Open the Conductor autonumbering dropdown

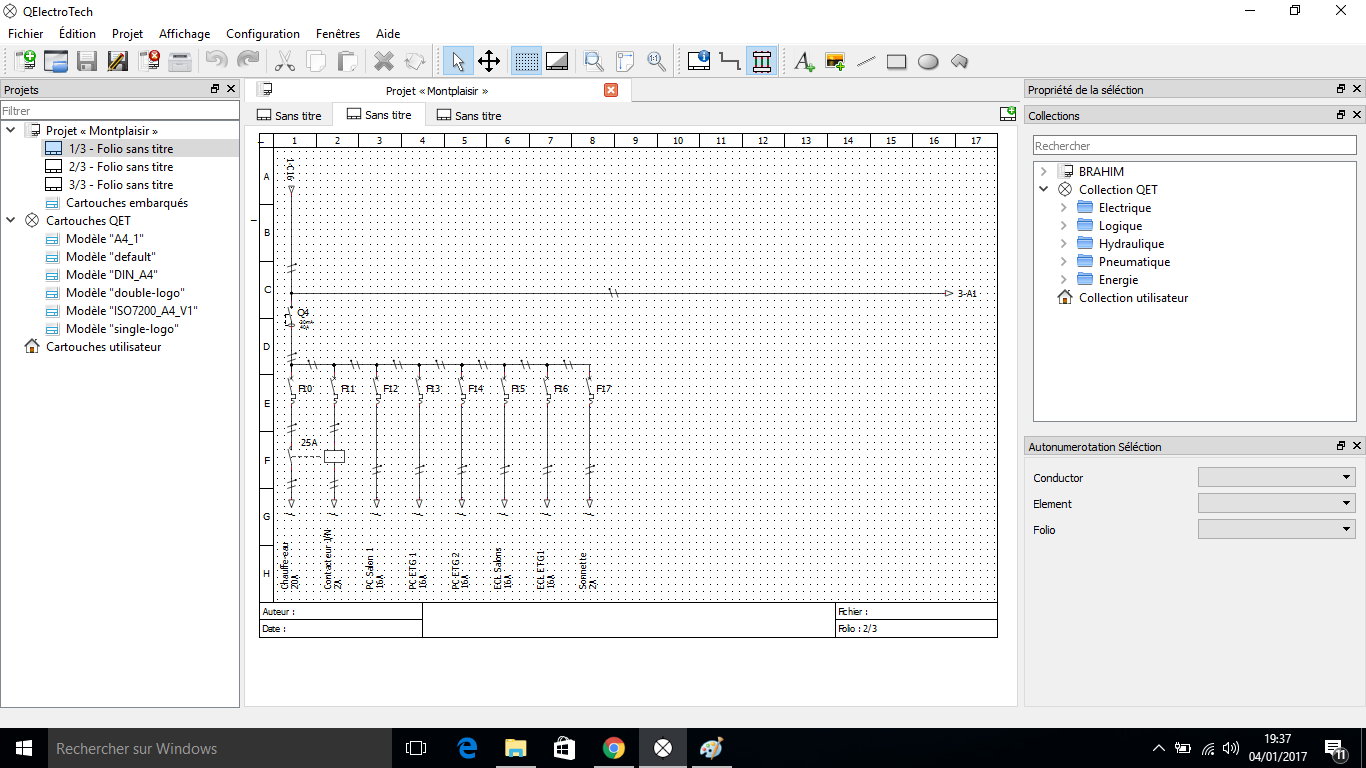[1276, 477]
